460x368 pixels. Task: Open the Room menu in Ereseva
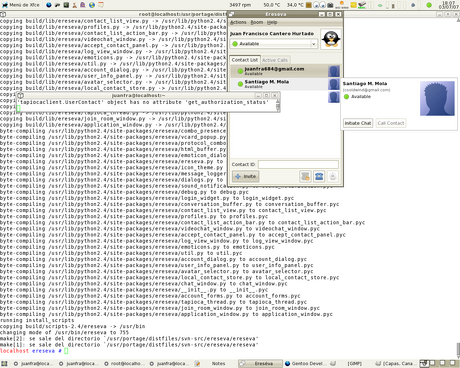pyautogui.click(x=257, y=22)
